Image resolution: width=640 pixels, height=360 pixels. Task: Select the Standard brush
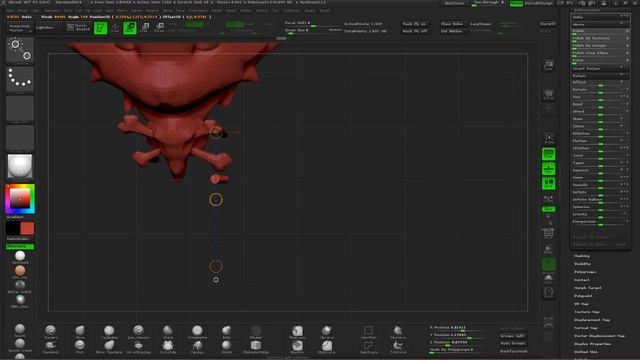tap(51, 331)
